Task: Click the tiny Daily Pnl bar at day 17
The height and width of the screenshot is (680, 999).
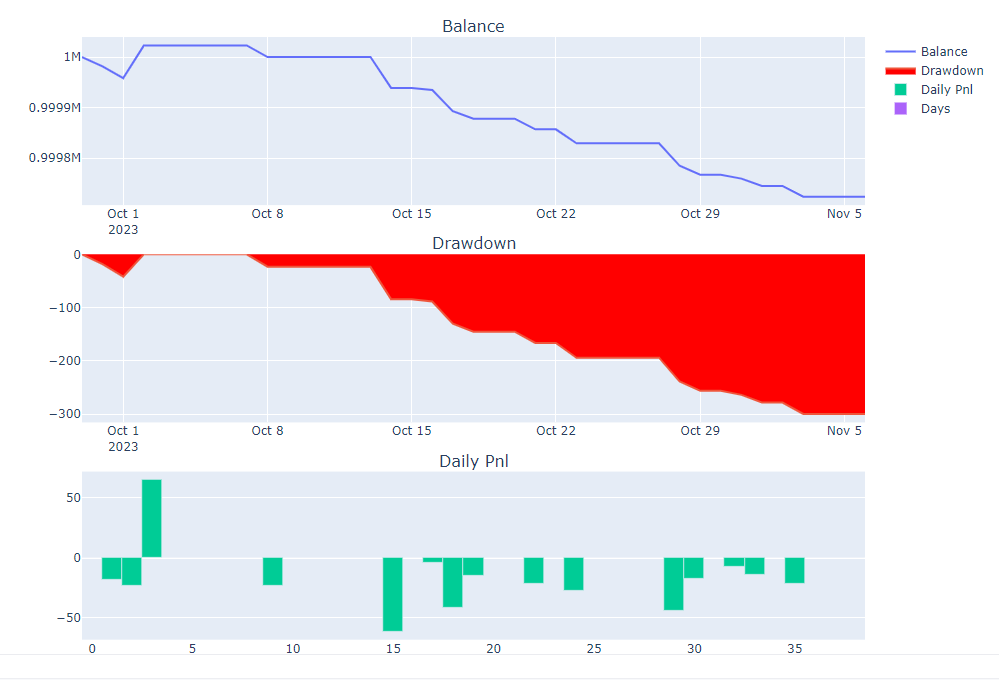Action: 433,560
